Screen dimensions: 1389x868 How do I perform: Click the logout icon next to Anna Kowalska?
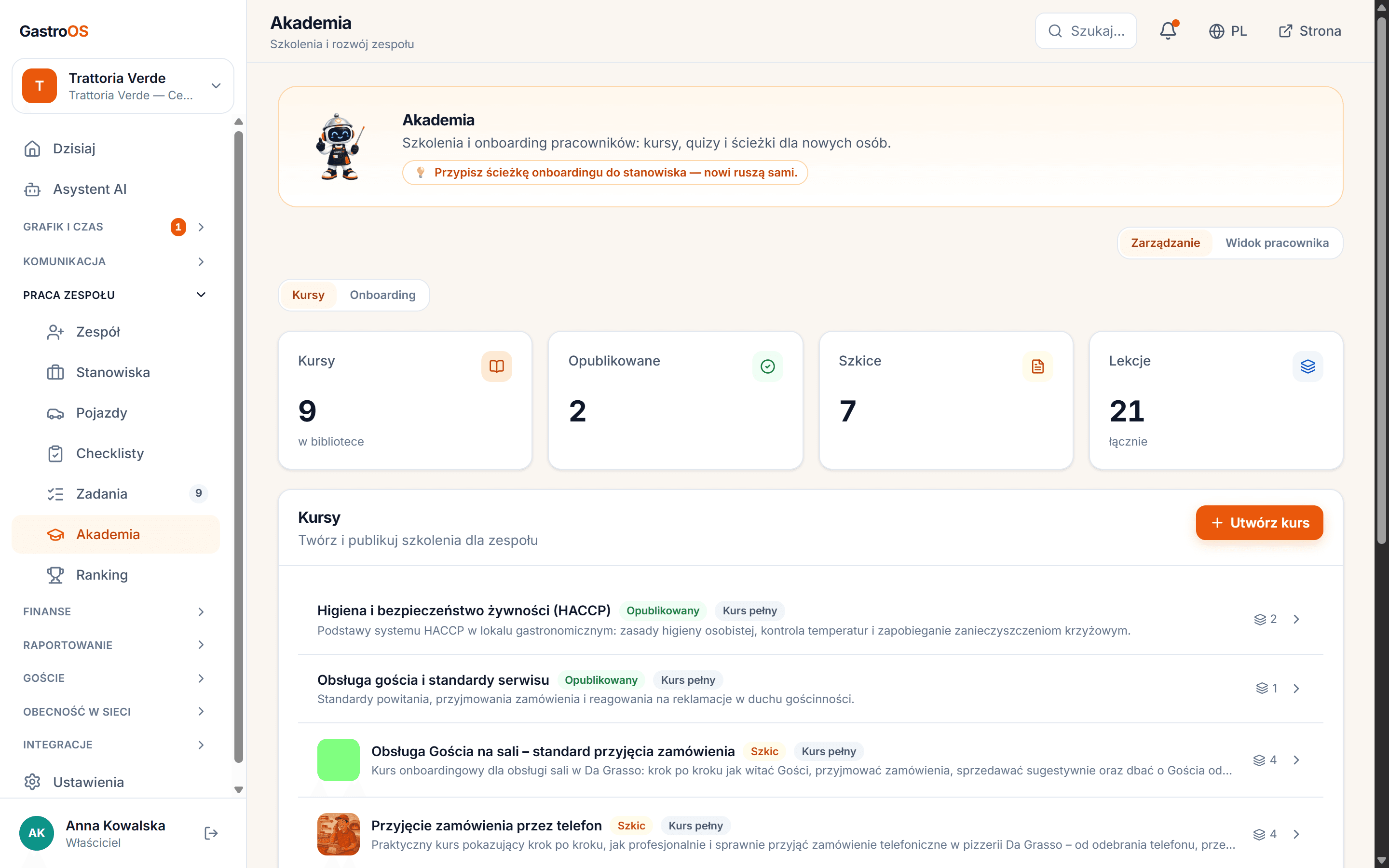point(211,833)
